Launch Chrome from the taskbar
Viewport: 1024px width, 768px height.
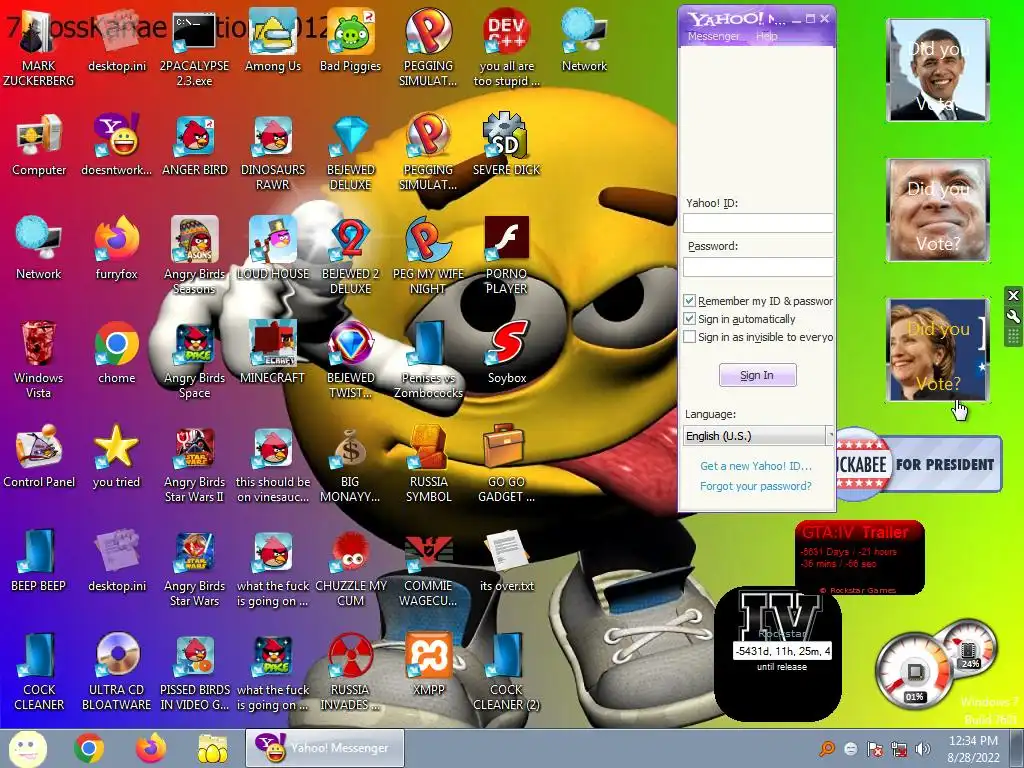(89, 748)
